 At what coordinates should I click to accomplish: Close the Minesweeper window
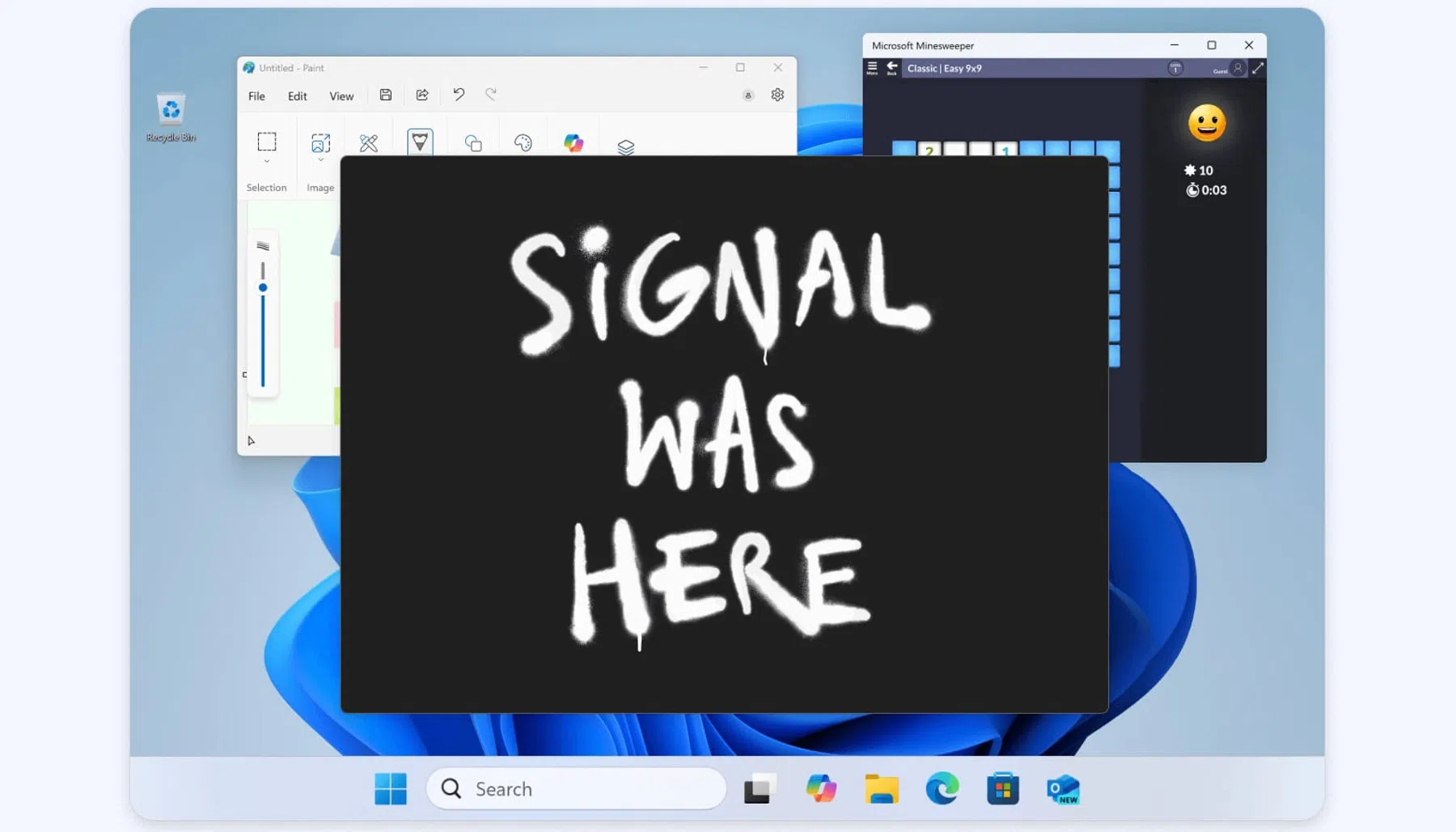[x=1249, y=45]
